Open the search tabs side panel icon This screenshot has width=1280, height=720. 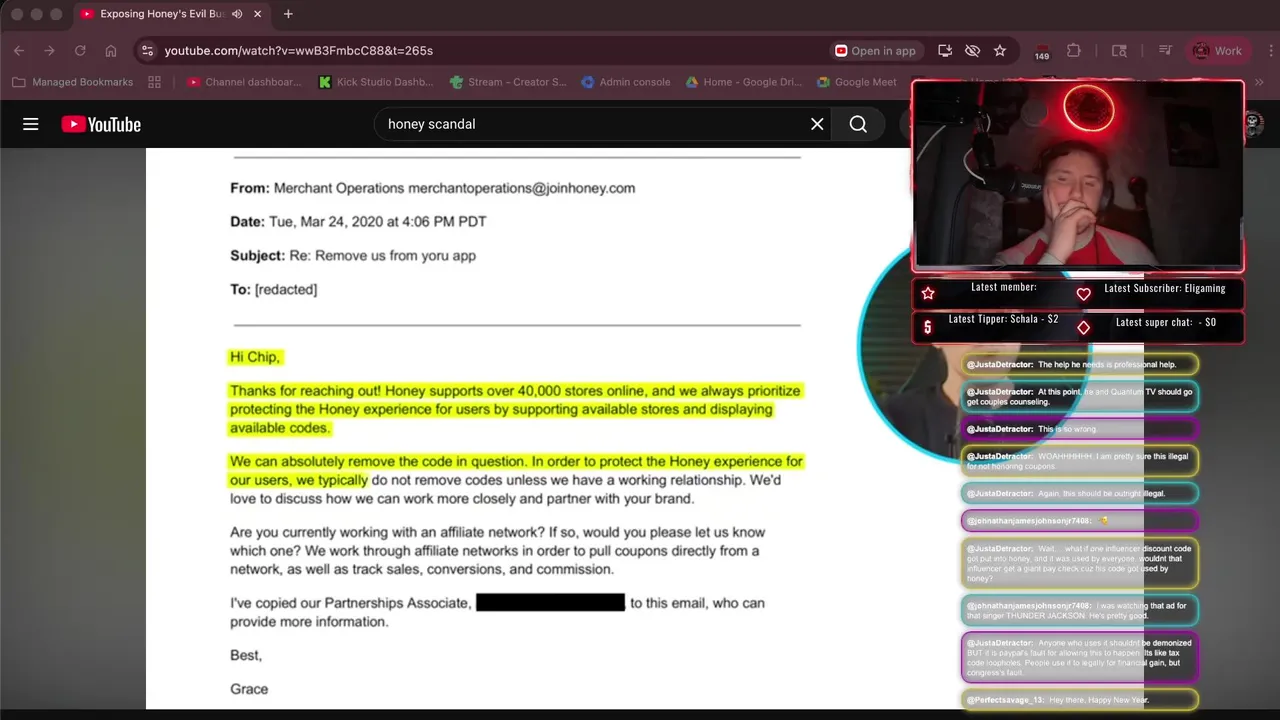point(1119,50)
